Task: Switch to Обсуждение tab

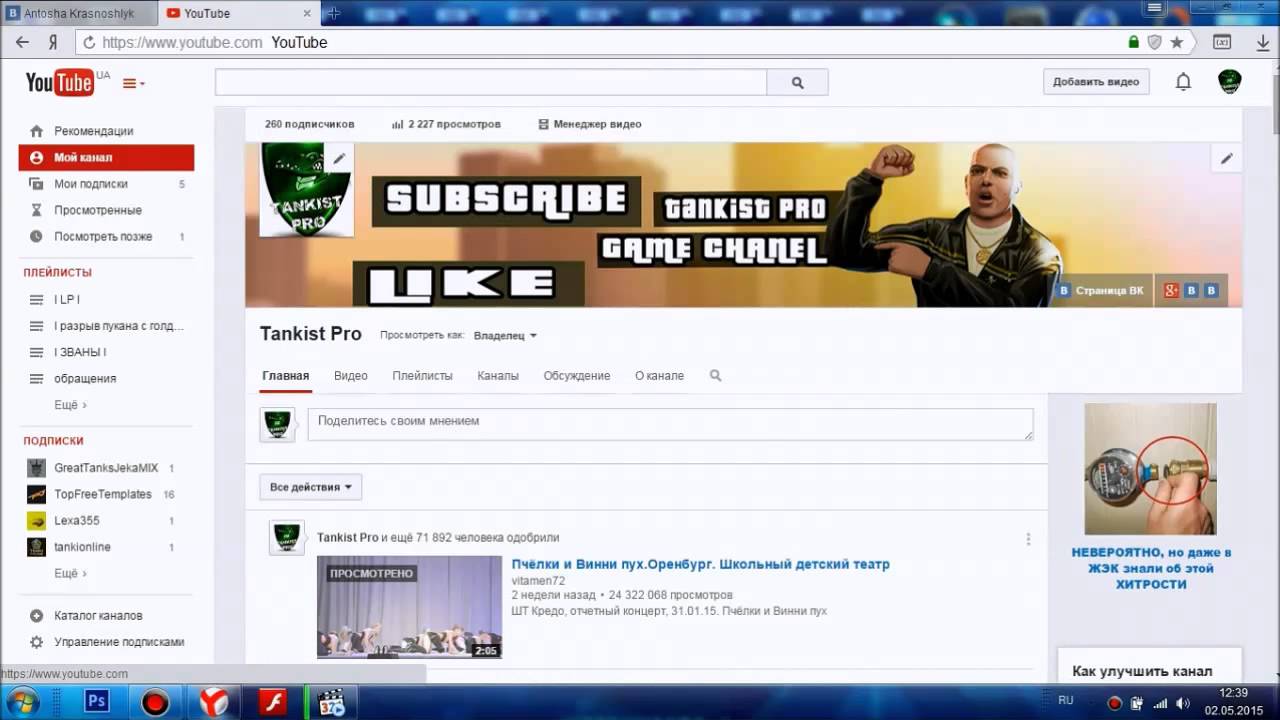Action: click(x=577, y=376)
